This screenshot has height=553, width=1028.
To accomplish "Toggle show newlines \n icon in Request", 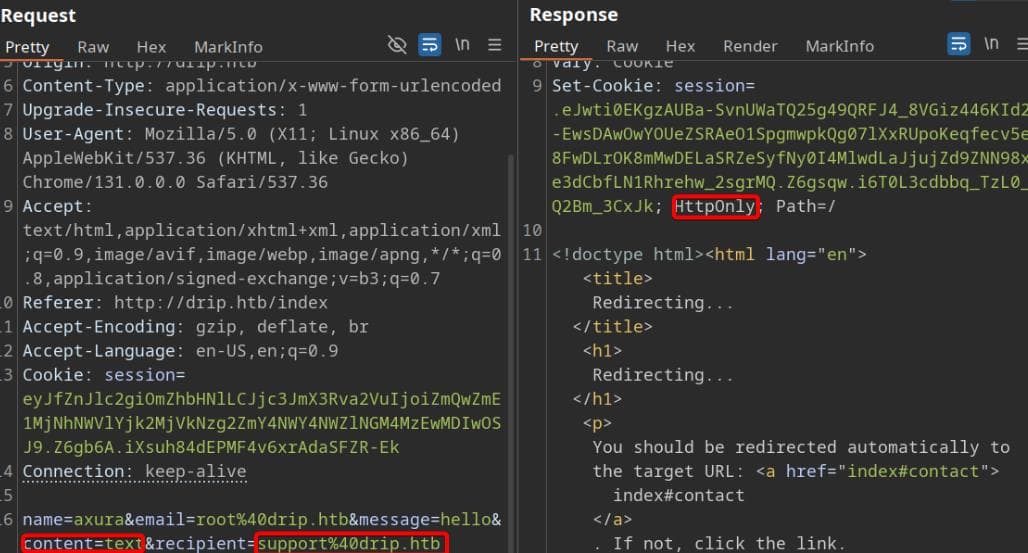I will (462, 45).
